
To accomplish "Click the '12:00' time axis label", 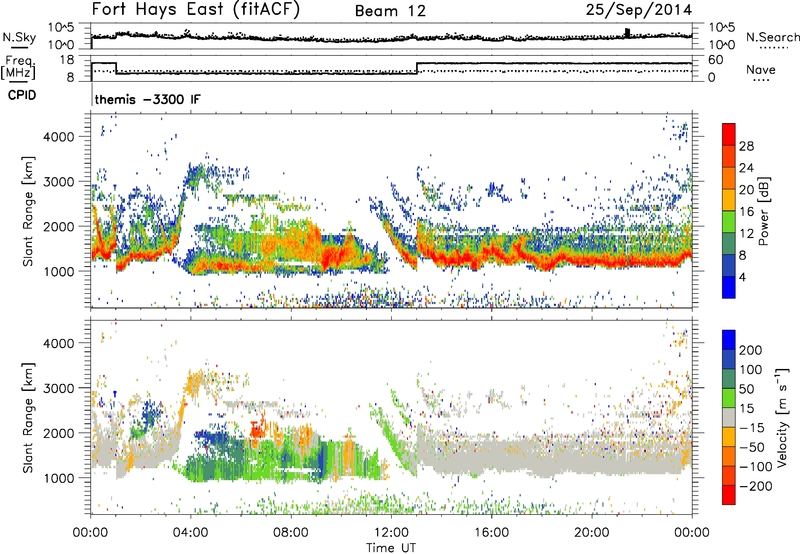I will tap(391, 533).
